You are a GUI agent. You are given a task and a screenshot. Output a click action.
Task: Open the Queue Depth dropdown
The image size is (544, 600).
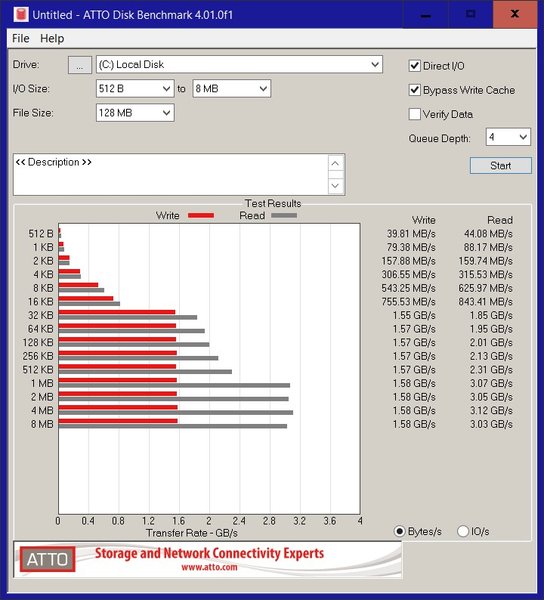coord(508,137)
